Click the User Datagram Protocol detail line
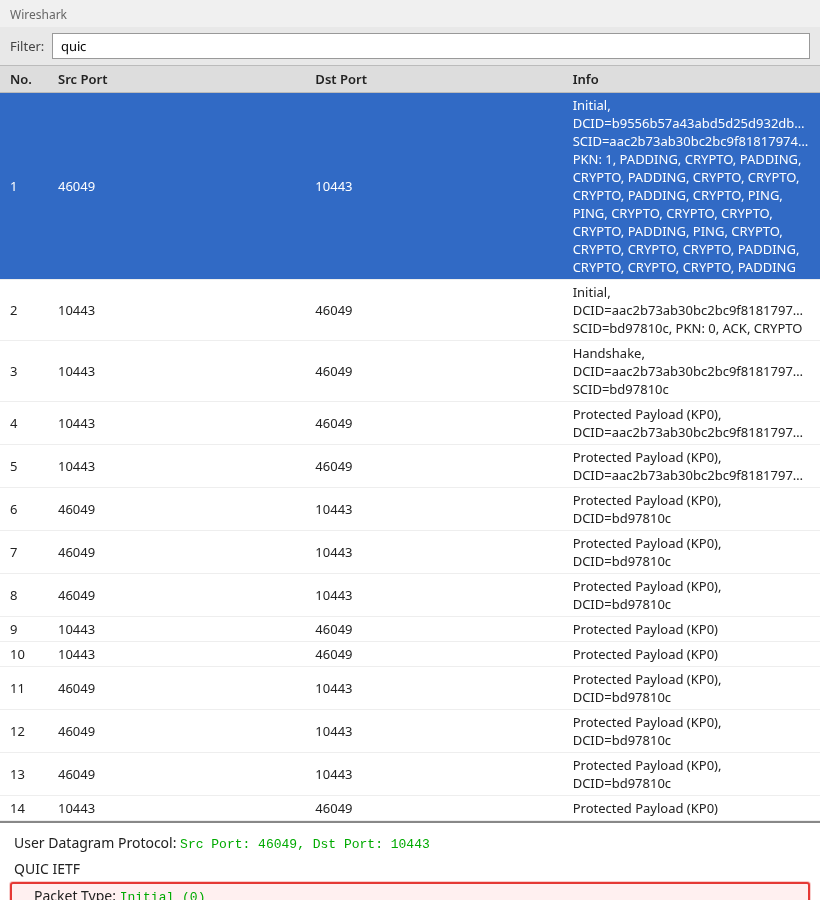 point(221,843)
